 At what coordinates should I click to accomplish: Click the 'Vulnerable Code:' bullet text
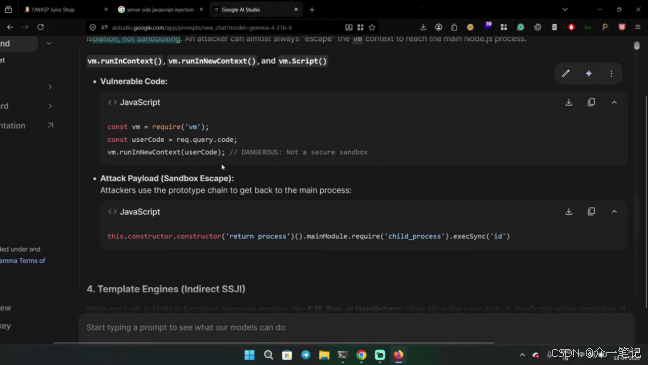point(133,81)
